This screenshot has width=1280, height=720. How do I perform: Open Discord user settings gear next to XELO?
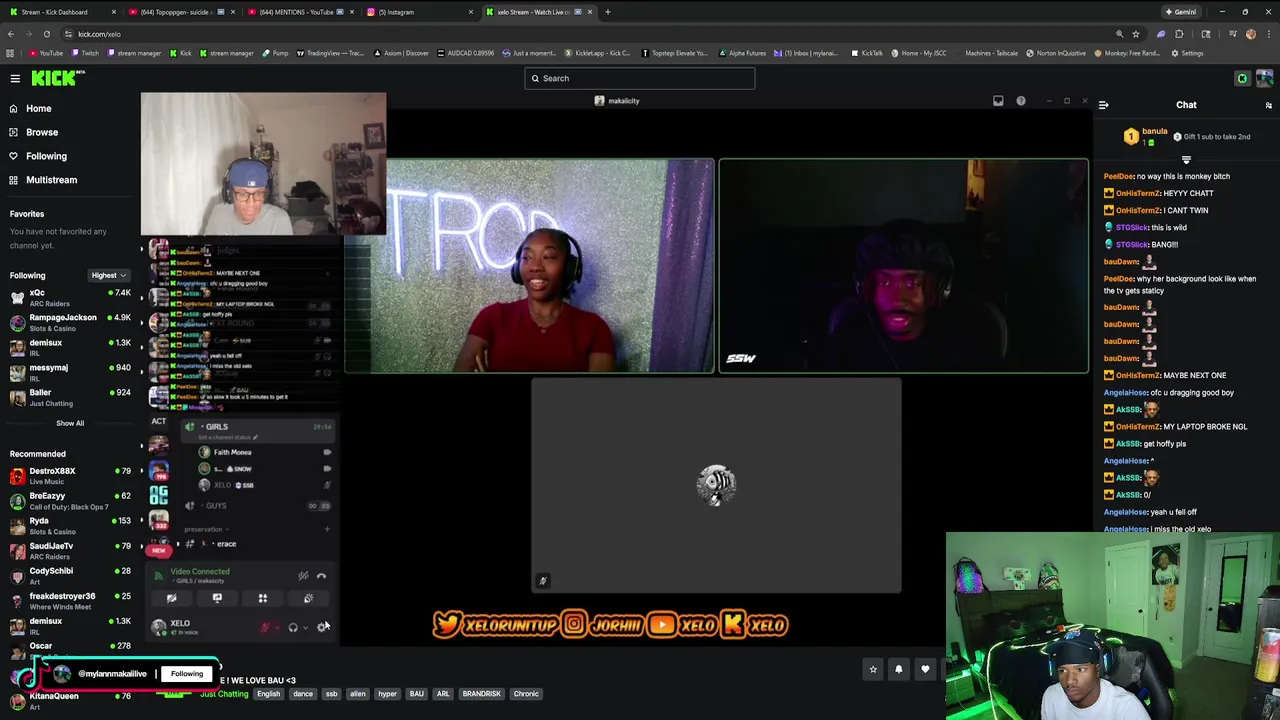(322, 627)
